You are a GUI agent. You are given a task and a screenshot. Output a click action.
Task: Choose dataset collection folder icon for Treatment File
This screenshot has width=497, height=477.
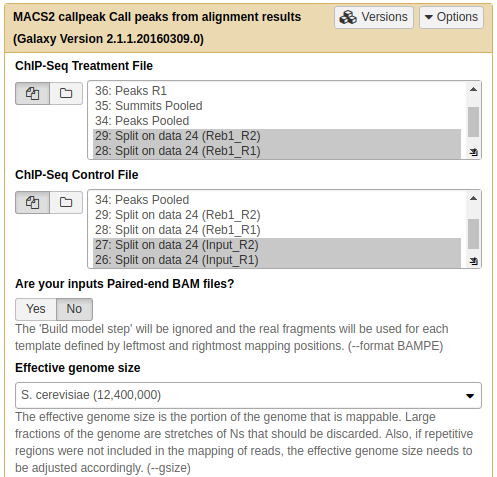pyautogui.click(x=66, y=93)
